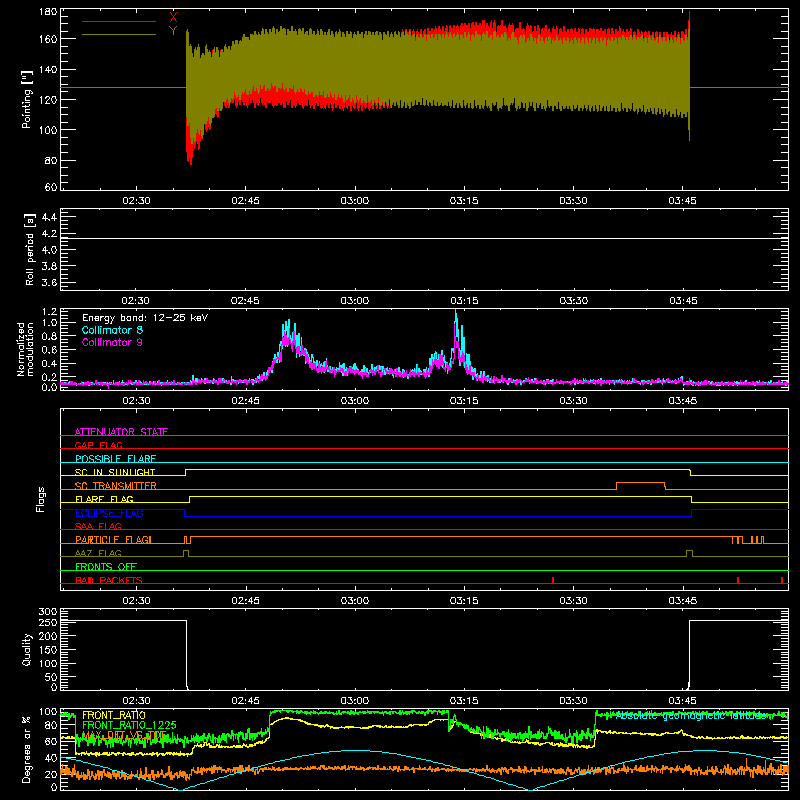Click 03:30 time label under Flags plot
The height and width of the screenshot is (800, 800).
coord(573,601)
